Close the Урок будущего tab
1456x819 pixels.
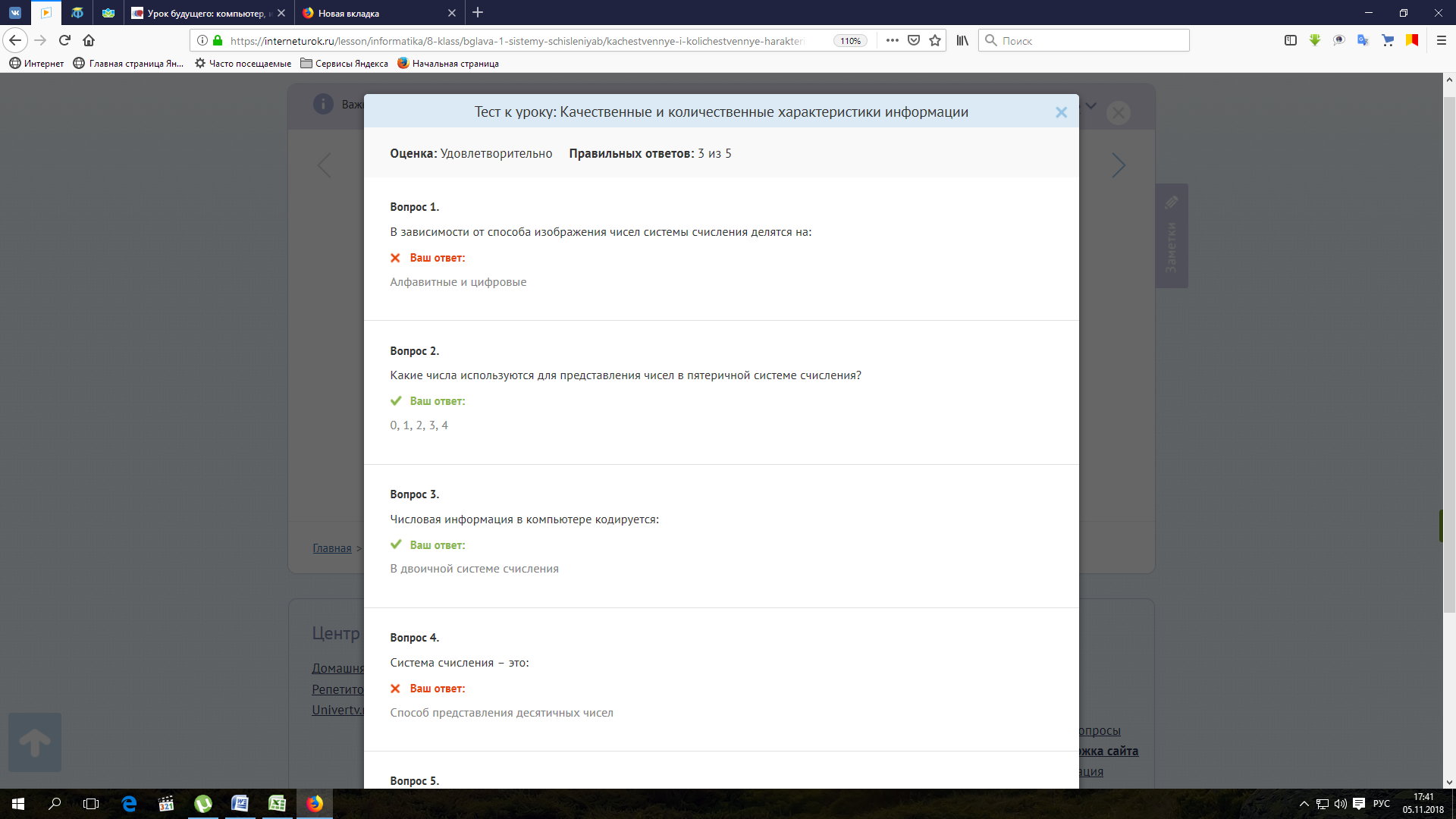(281, 13)
